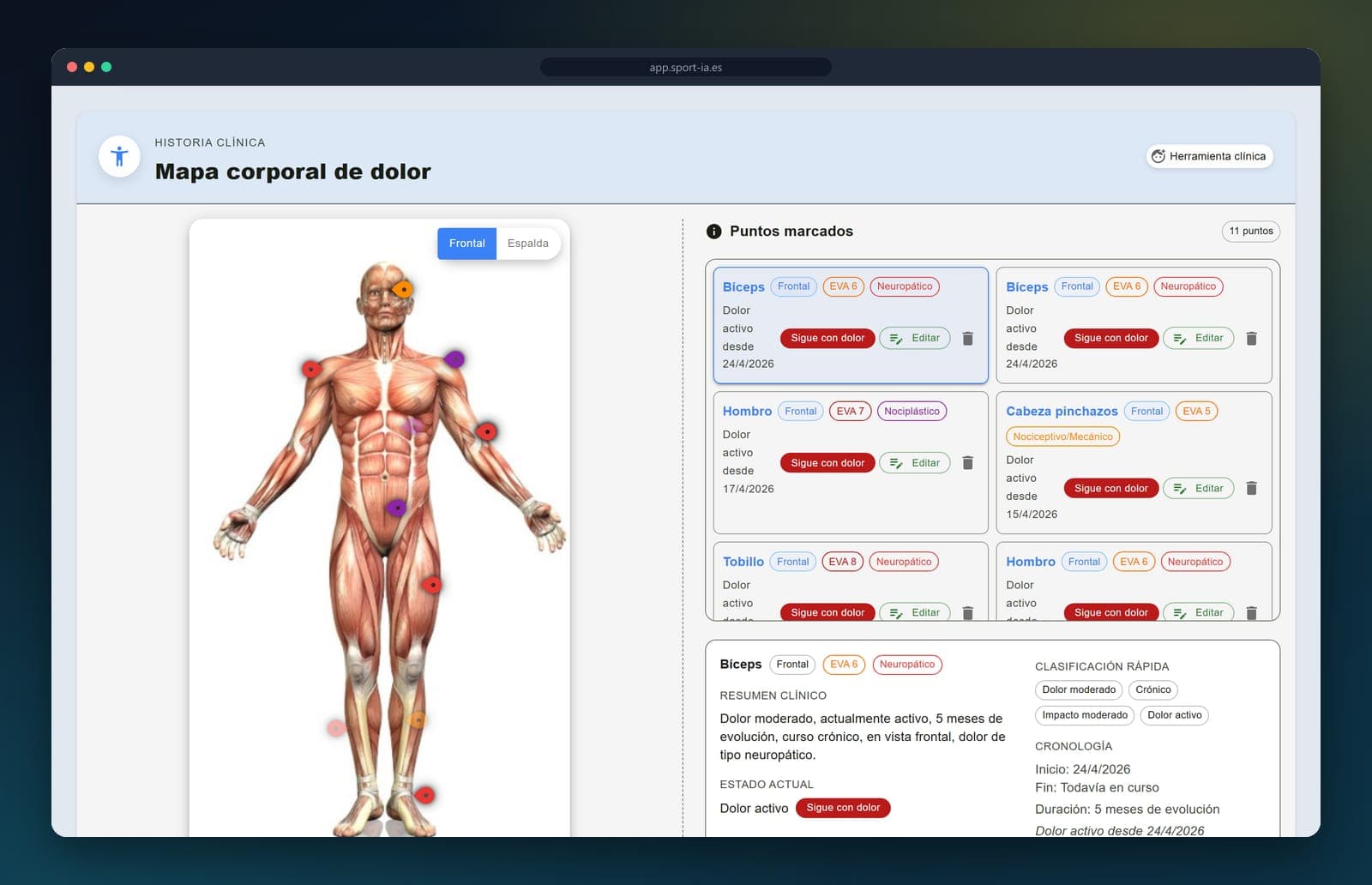Remove the Cabeza pinchazos entry via trash
This screenshot has height=885, width=1372.
coord(1251,488)
